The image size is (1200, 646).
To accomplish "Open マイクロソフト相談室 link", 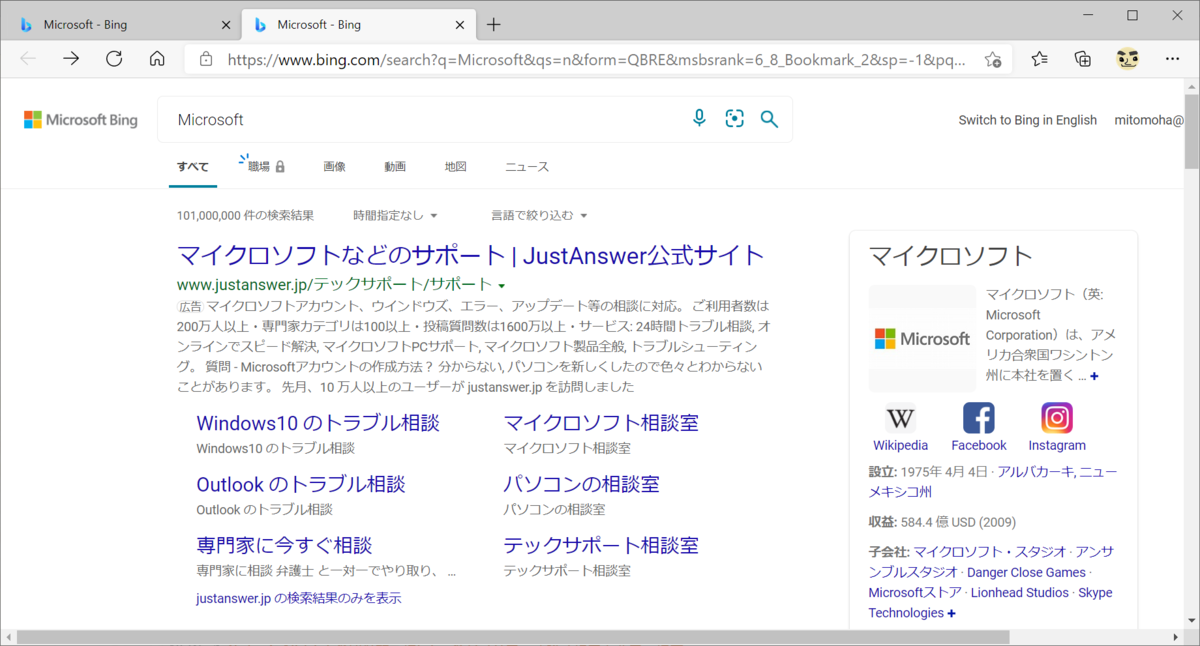I will coord(601,423).
